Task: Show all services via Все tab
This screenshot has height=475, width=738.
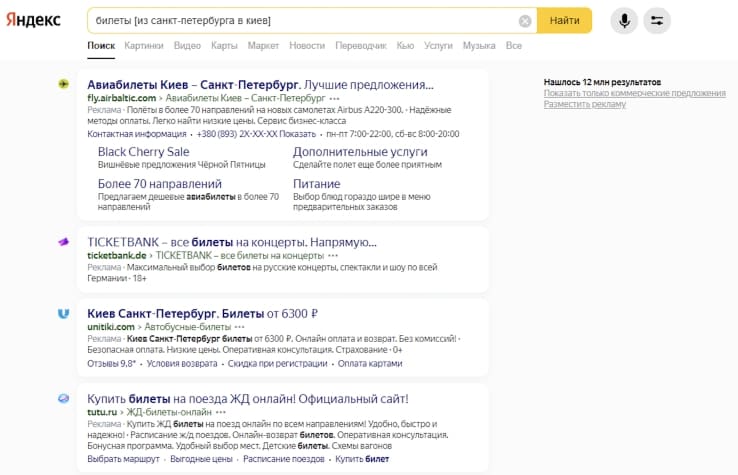Action: click(x=514, y=46)
